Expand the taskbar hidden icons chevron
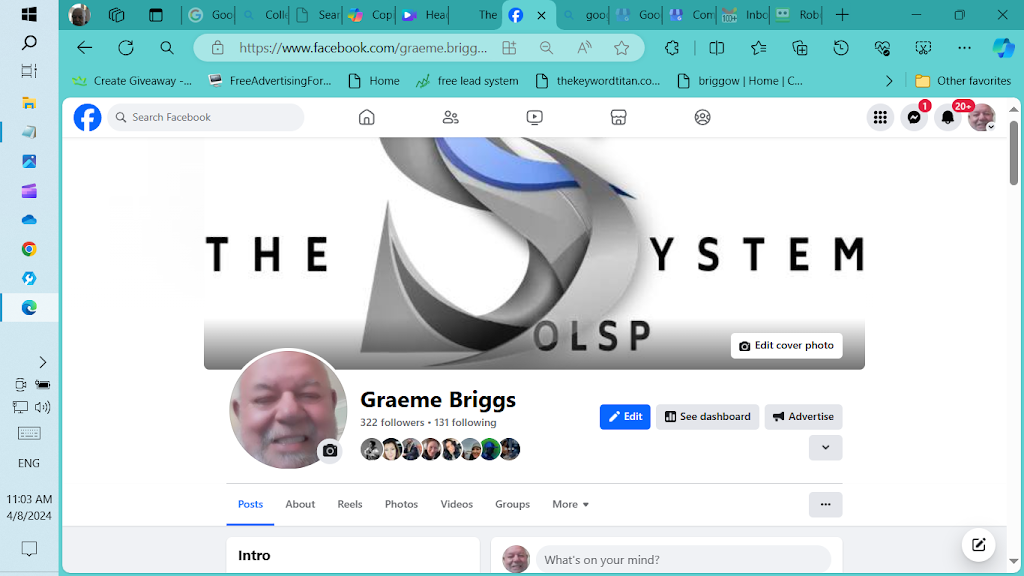The width and height of the screenshot is (1024, 576). (42, 362)
